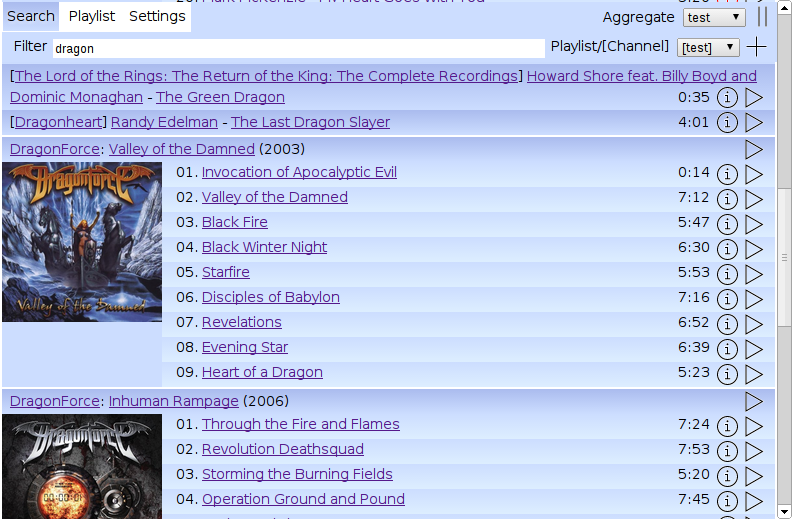
Task: Play entire Valley of the Damned album
Action: pos(754,149)
